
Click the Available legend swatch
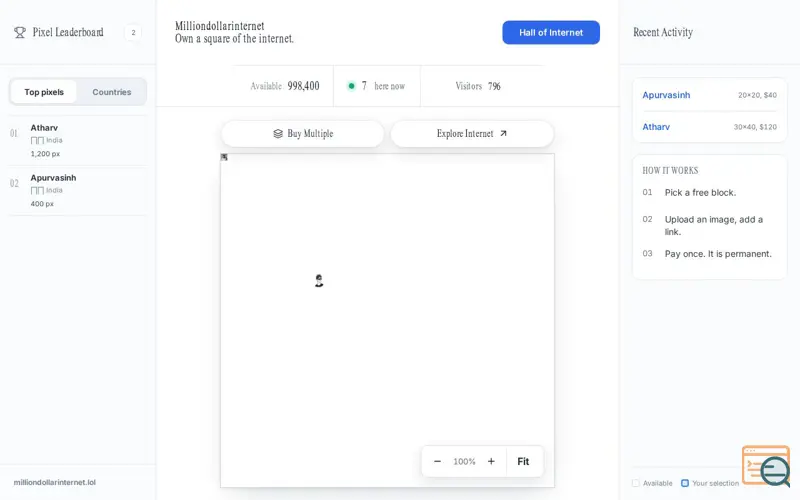pos(636,483)
